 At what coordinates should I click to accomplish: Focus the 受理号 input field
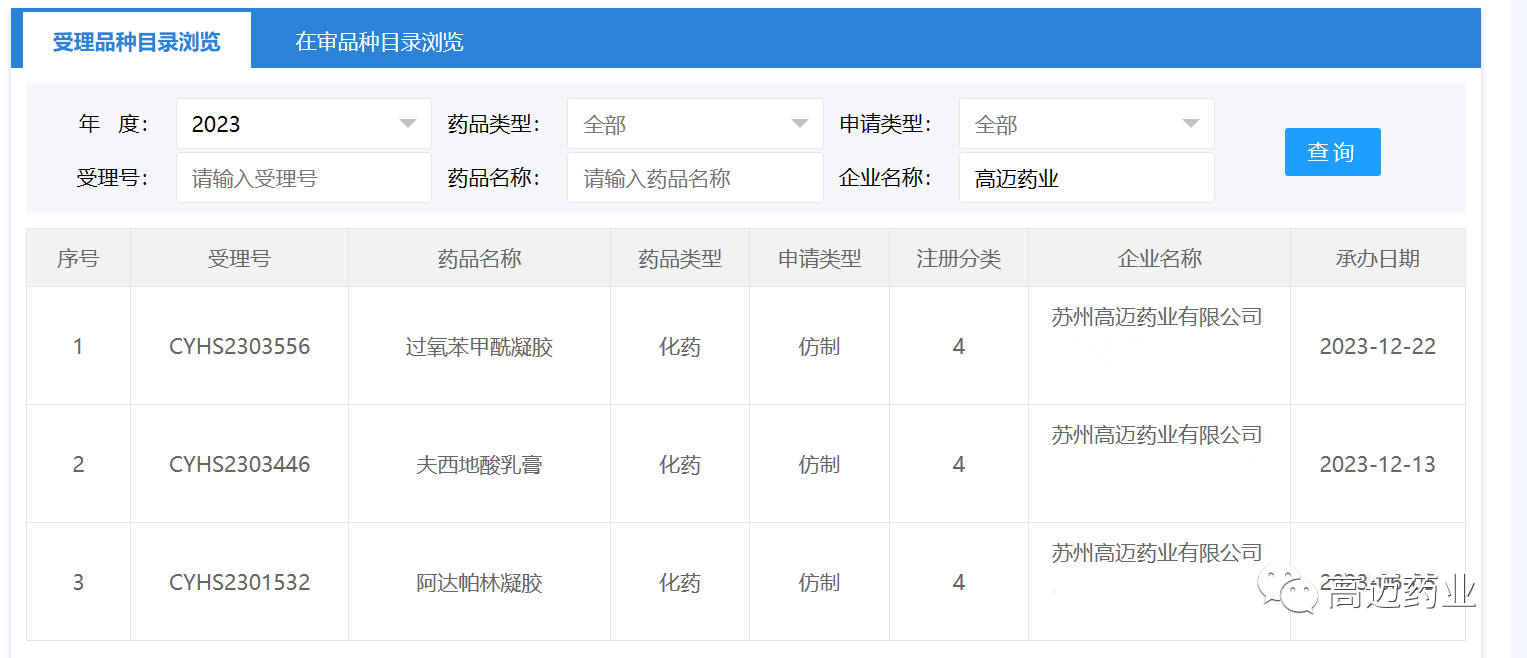[x=304, y=178]
